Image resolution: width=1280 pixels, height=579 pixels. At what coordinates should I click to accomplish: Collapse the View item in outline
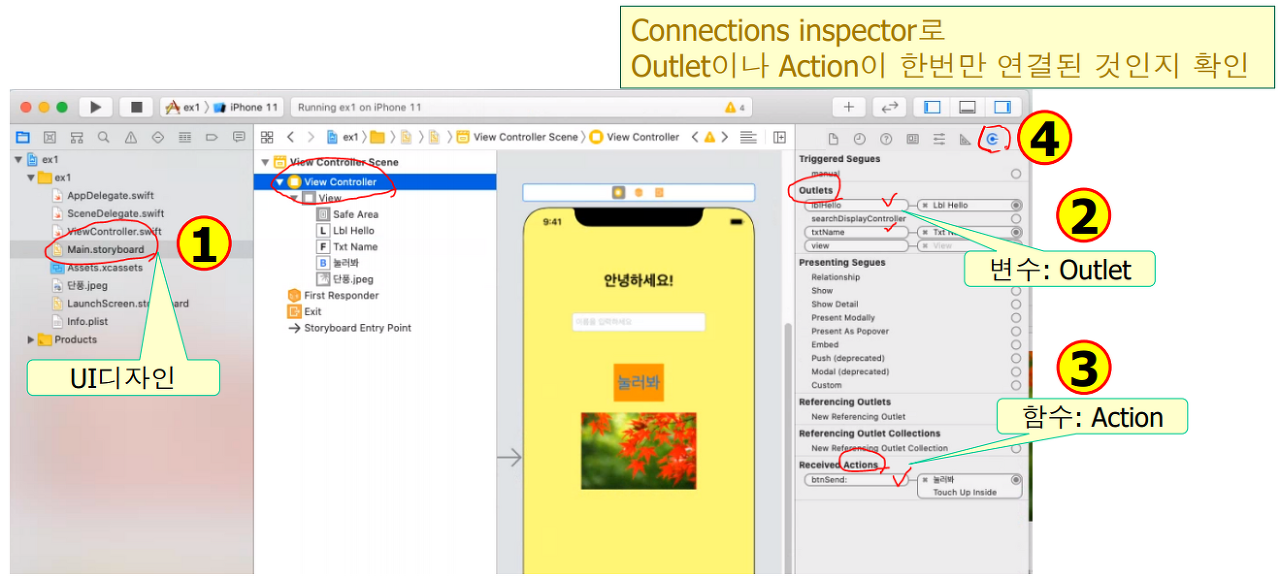click(295, 198)
